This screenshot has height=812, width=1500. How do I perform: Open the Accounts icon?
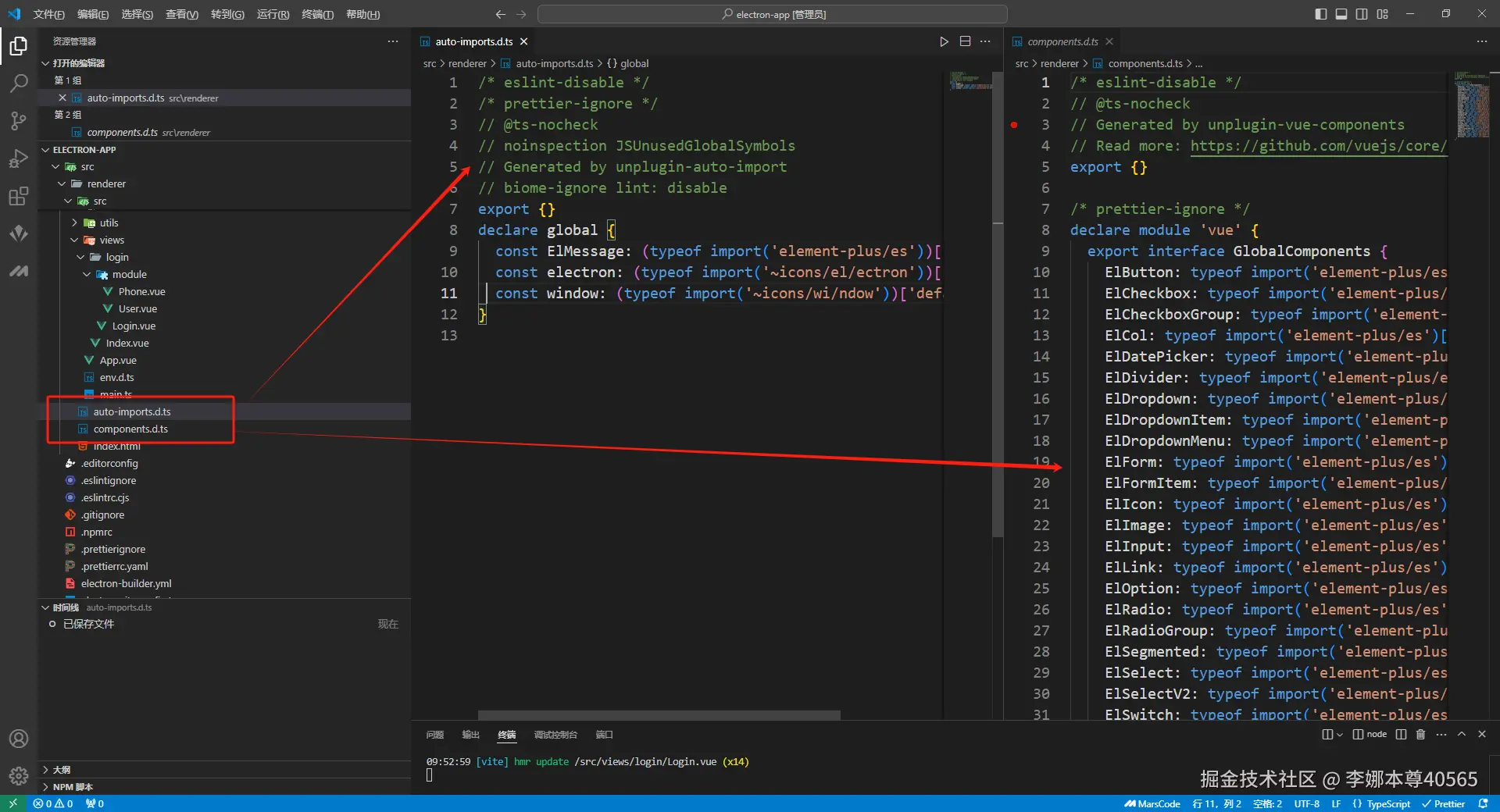(x=19, y=739)
